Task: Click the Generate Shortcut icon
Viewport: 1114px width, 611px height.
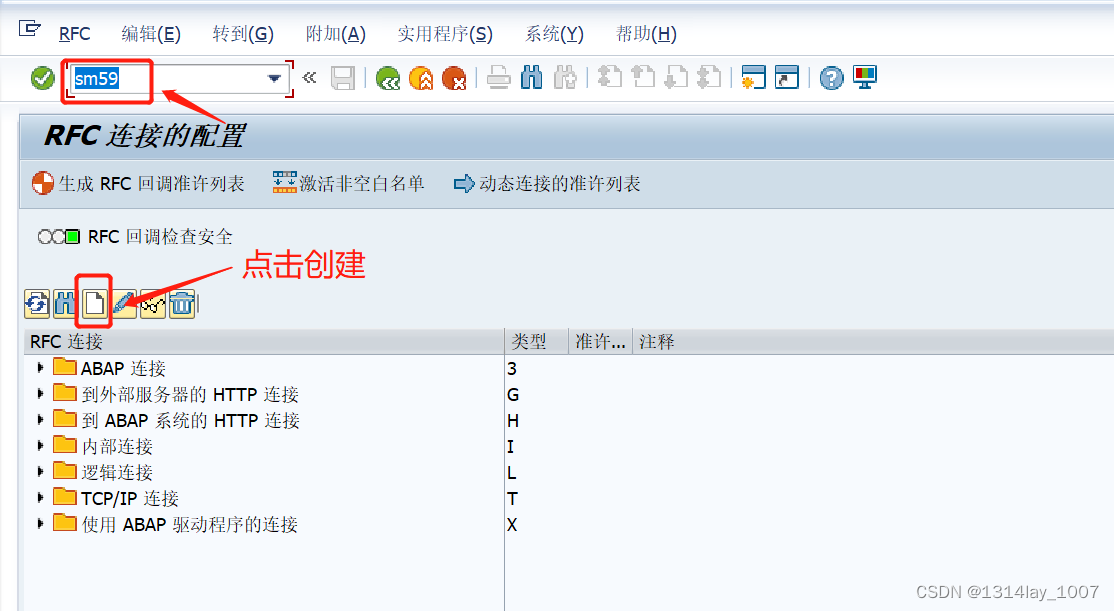Action: 786,77
